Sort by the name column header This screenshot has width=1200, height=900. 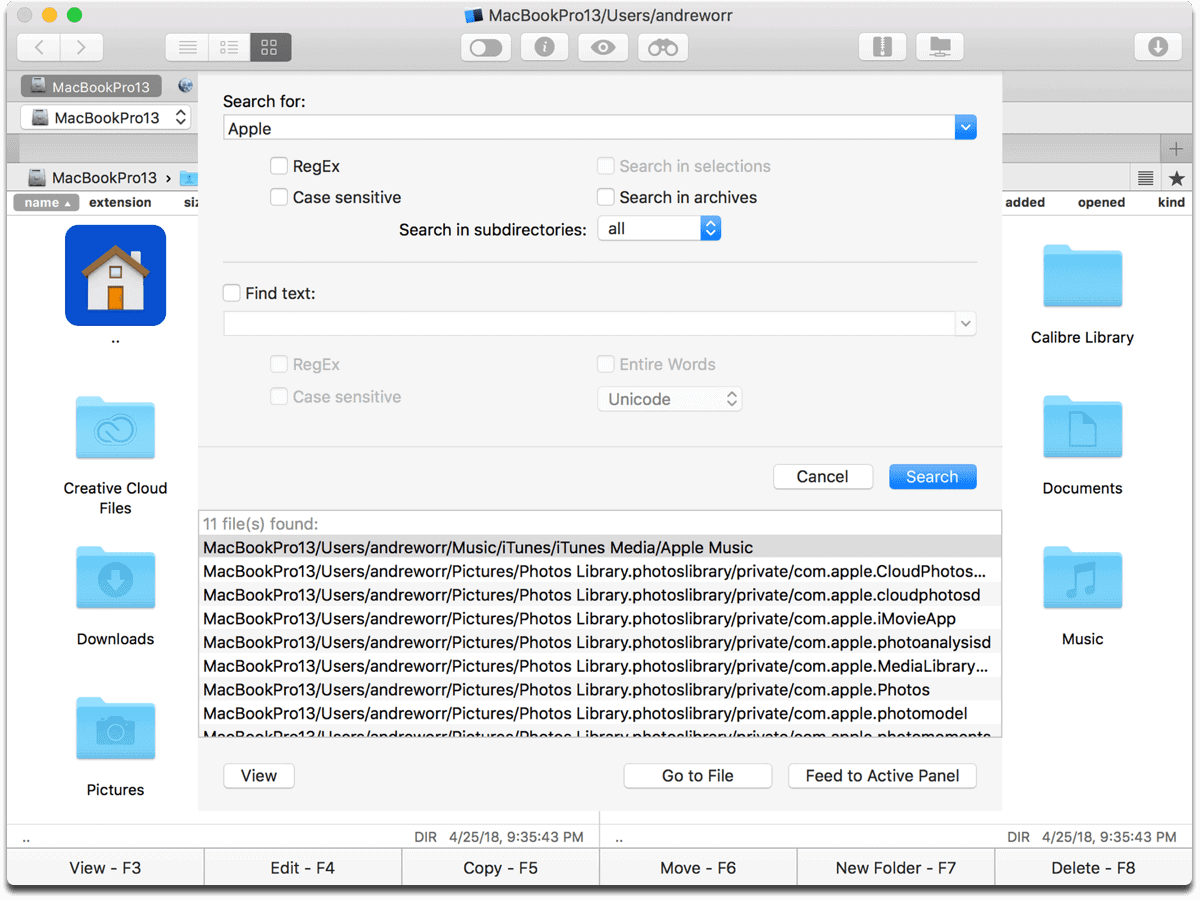(47, 202)
